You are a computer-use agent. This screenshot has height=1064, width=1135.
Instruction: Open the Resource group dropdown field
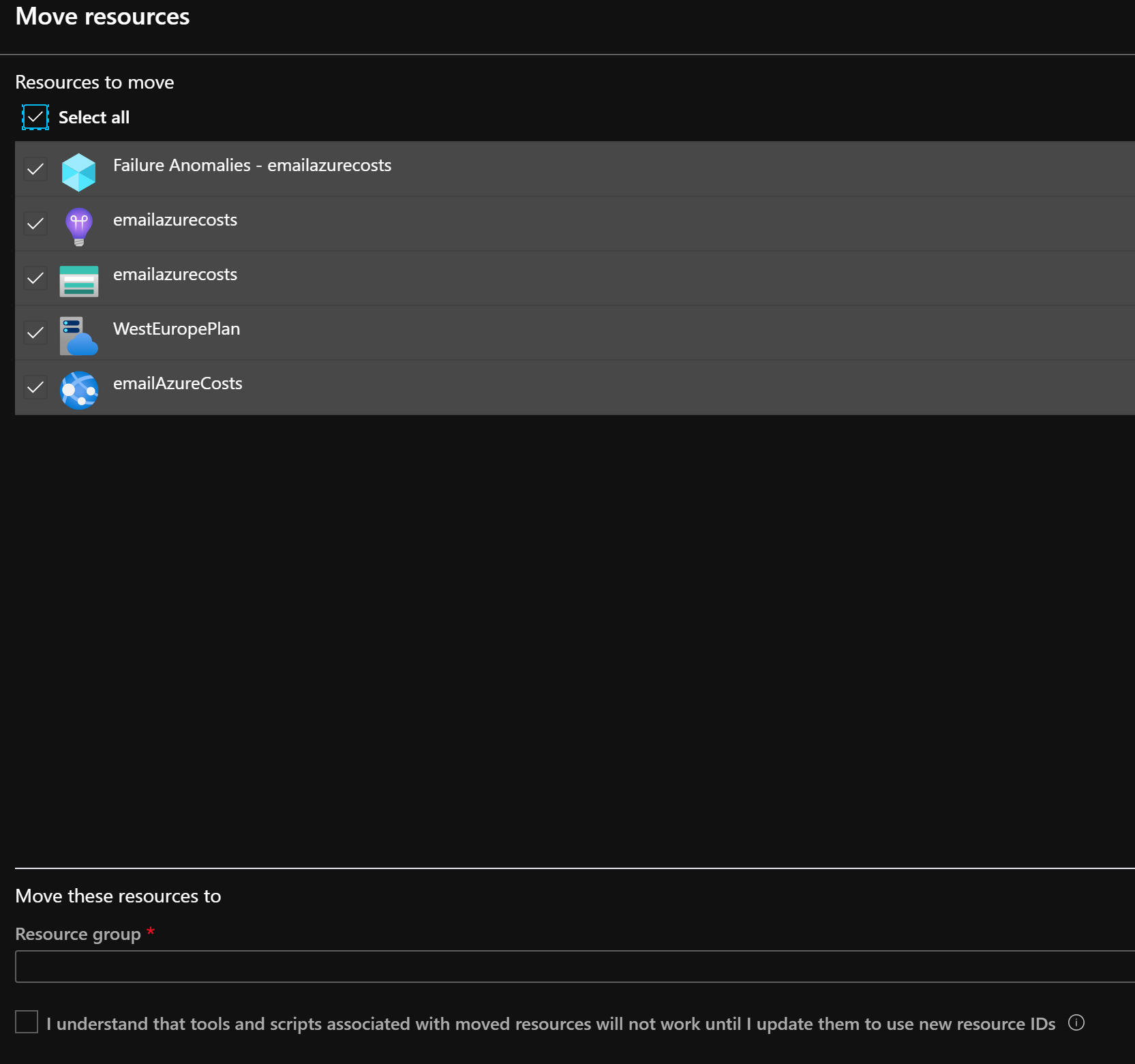point(574,966)
